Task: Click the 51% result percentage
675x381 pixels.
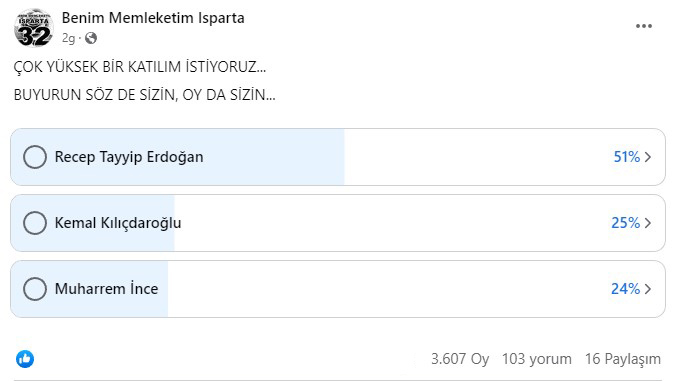Action: click(627, 157)
